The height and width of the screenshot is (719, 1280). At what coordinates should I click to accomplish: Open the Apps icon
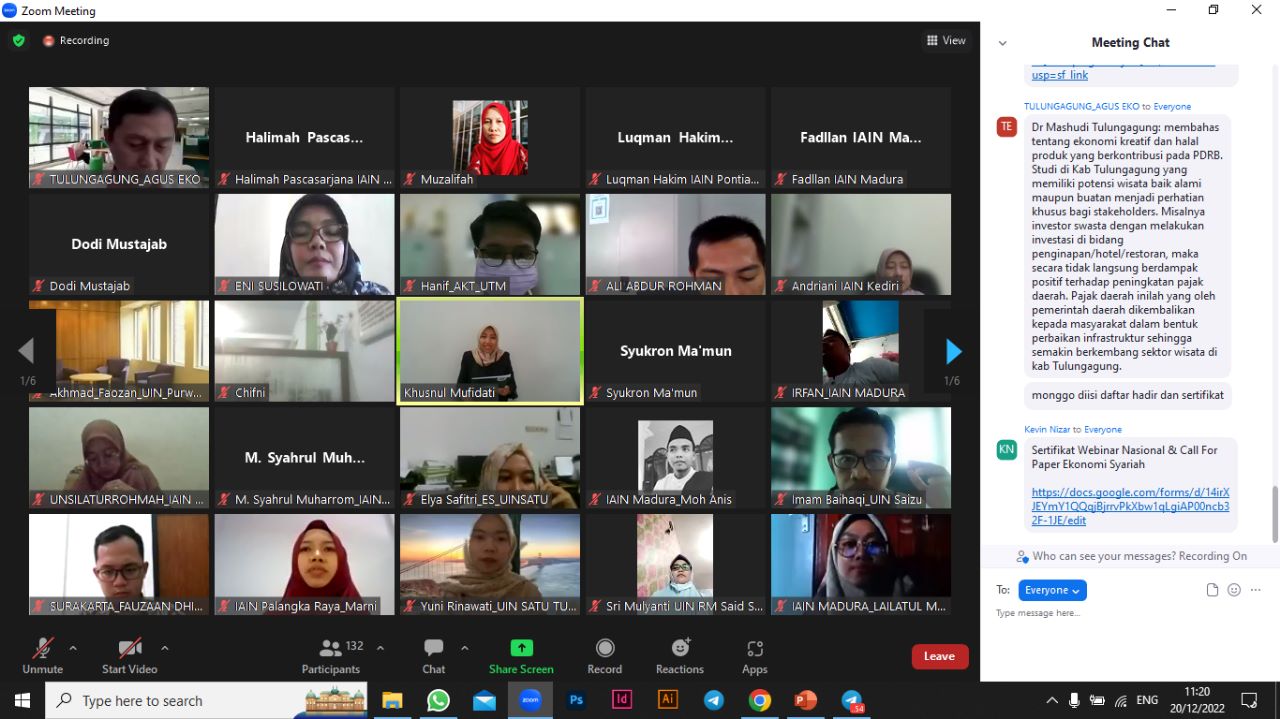tap(755, 648)
